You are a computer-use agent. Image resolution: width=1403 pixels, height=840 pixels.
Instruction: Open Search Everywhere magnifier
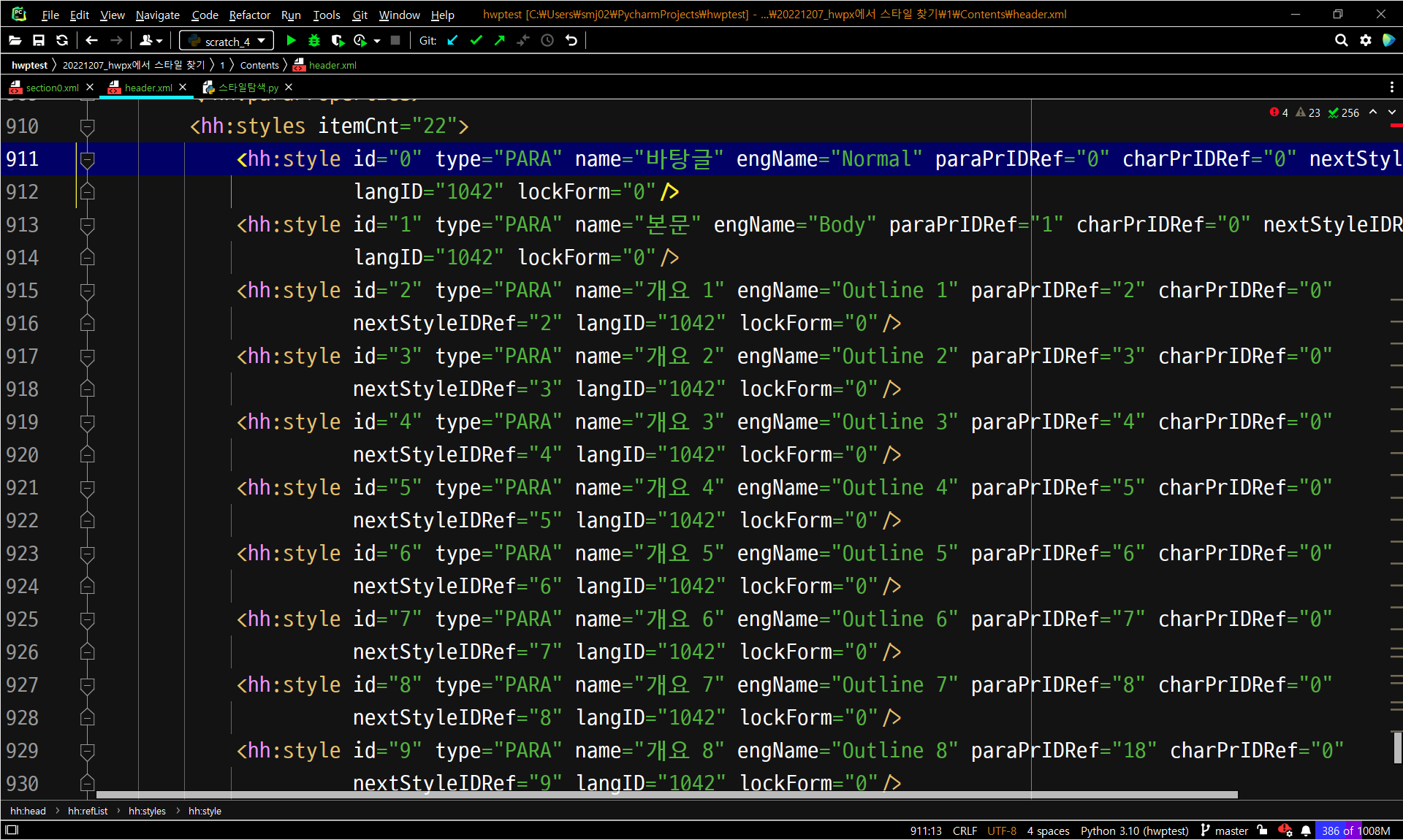1341,41
